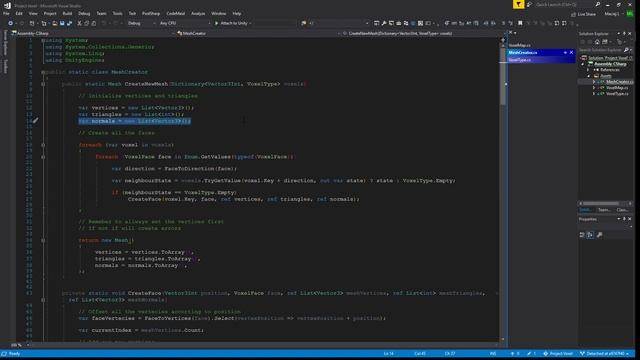Click the Properties panel property pages wrench
Viewport: 640px width, 360px height.
pyautogui.click(x=600, y=235)
